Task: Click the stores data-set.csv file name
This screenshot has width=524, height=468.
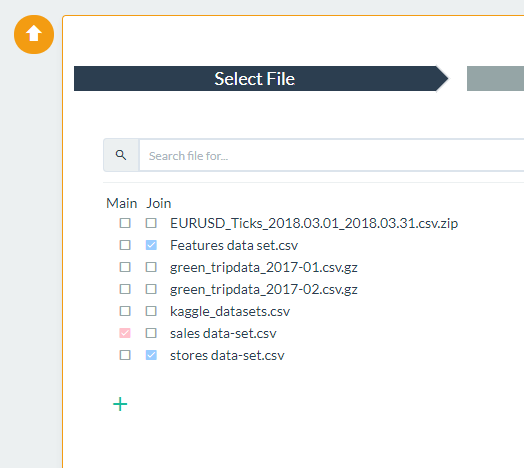Action: (227, 355)
